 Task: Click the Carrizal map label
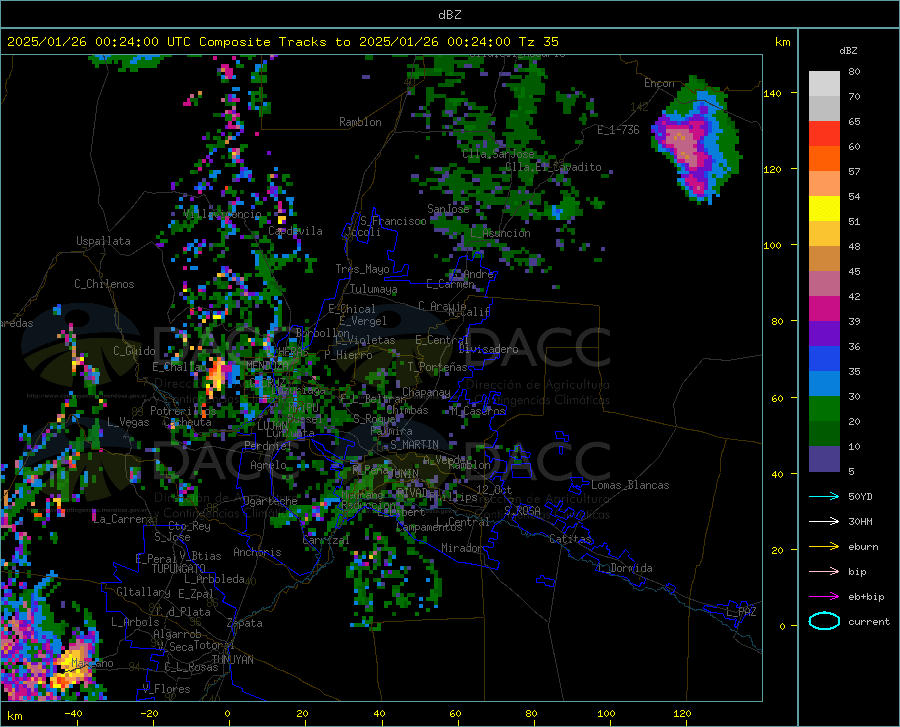325,540
